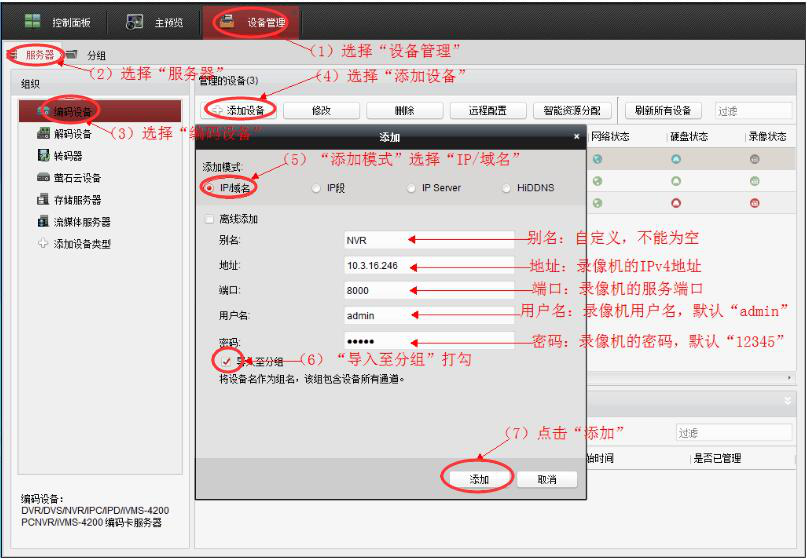Click third row red disk status icon
The height and width of the screenshot is (559, 807).
pos(676,203)
